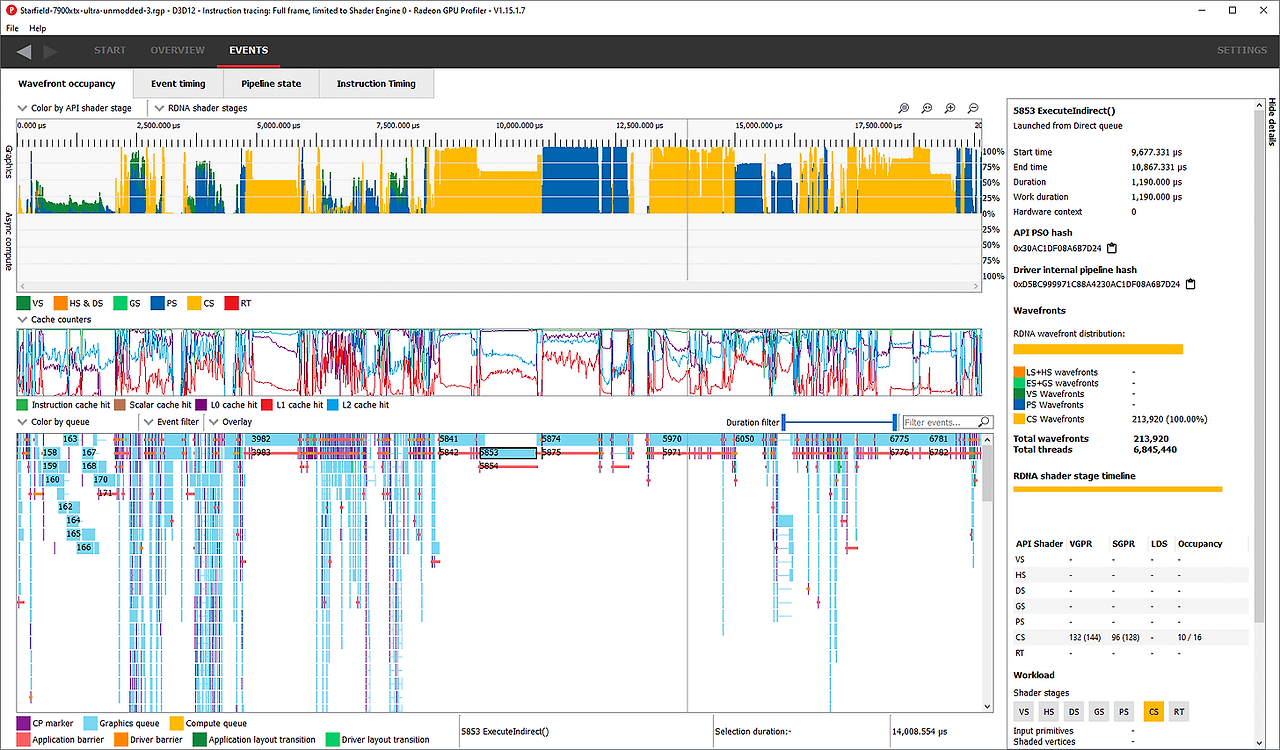Click the blue L2 cache hit legend swatch

tap(333, 405)
